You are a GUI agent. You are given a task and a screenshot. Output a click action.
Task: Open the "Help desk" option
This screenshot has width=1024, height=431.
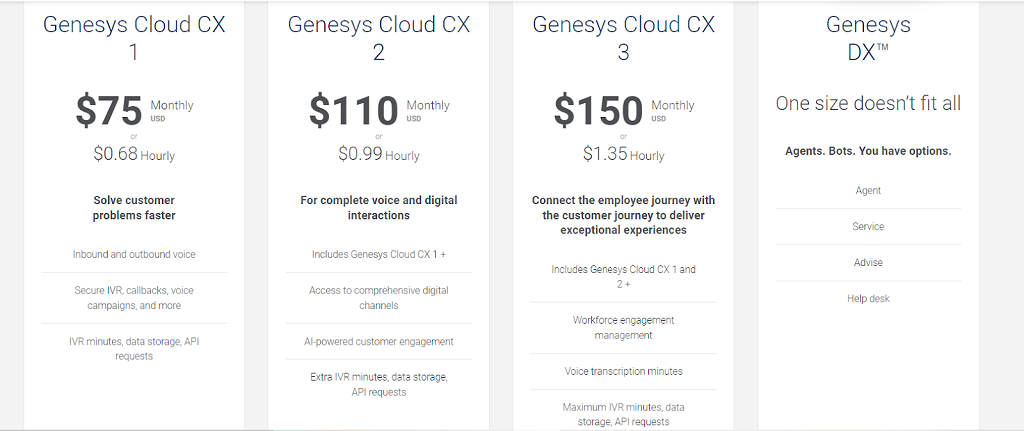[868, 298]
